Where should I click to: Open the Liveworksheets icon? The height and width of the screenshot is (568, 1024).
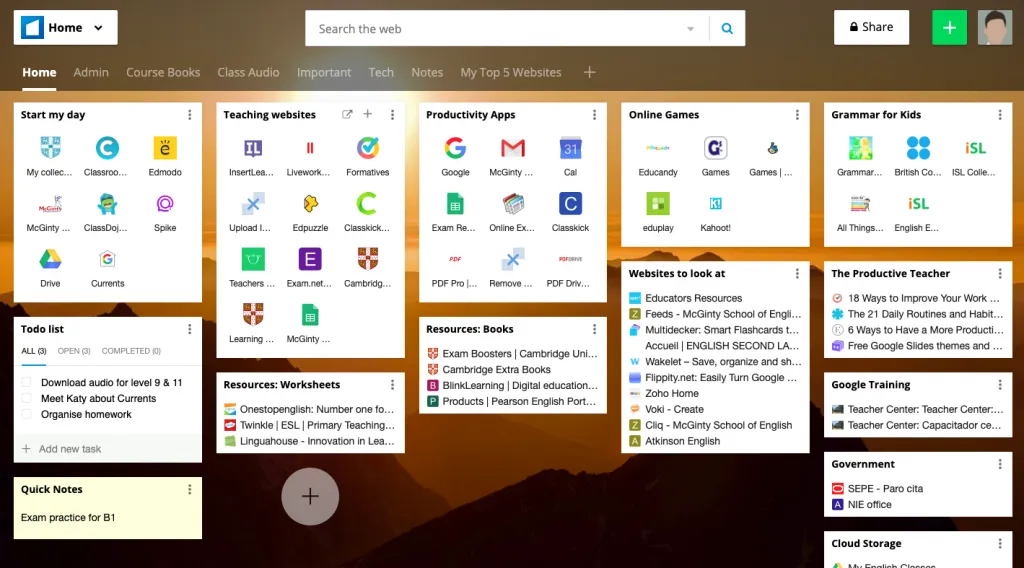coord(310,148)
